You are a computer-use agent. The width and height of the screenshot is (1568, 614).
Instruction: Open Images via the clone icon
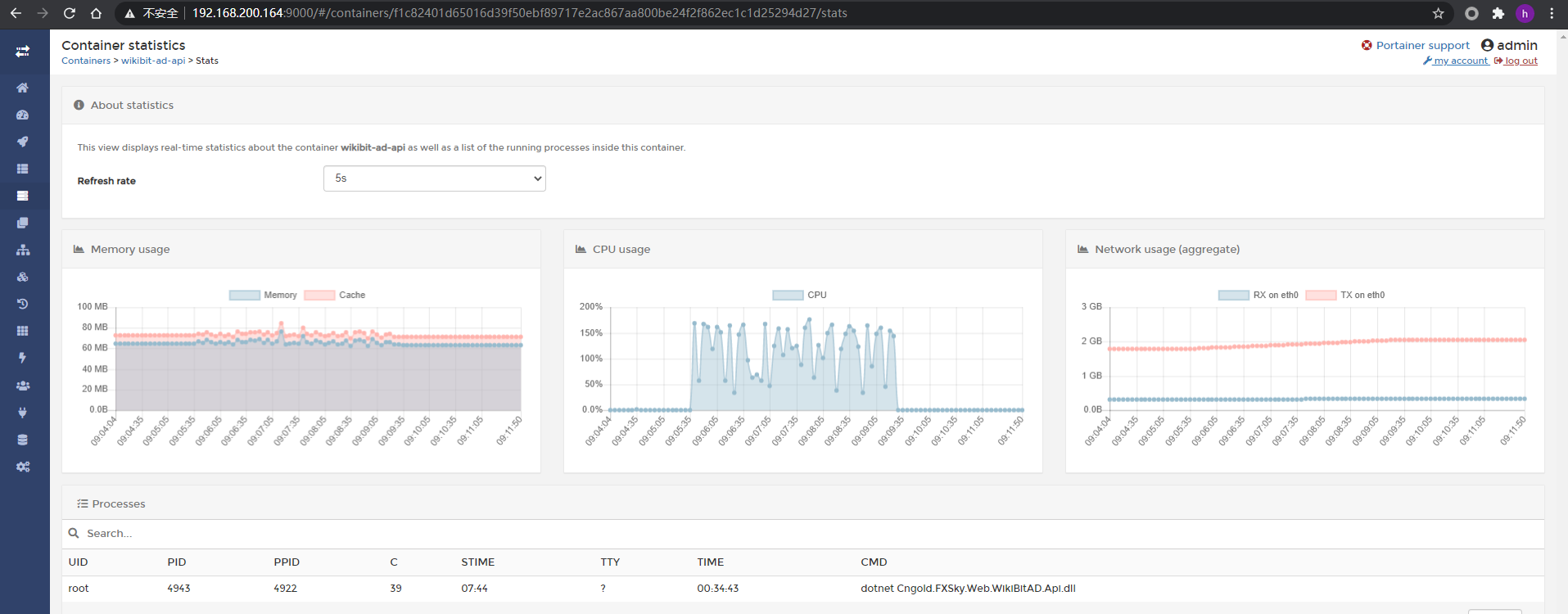(x=23, y=223)
